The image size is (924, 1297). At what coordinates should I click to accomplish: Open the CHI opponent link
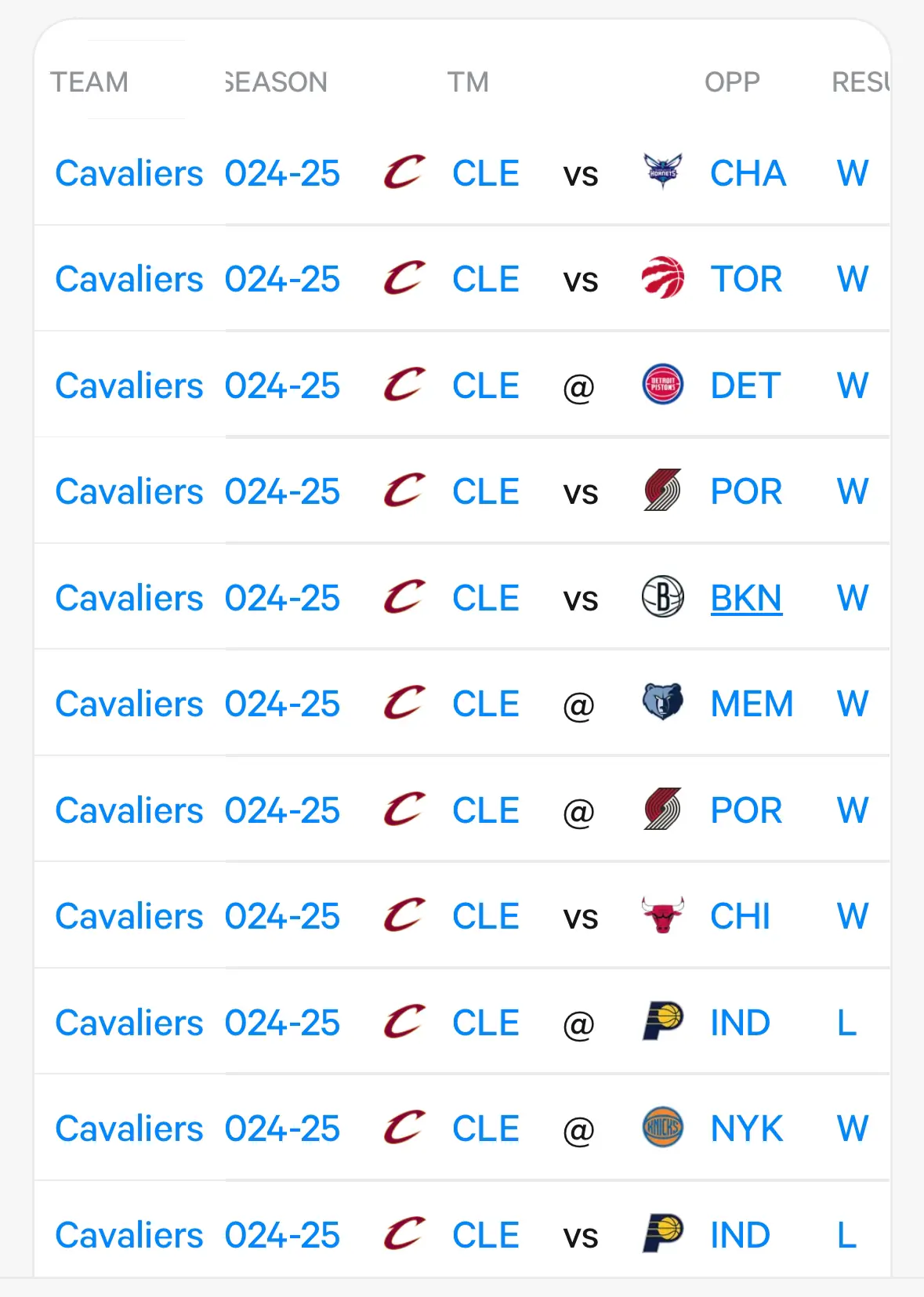pyautogui.click(x=740, y=916)
